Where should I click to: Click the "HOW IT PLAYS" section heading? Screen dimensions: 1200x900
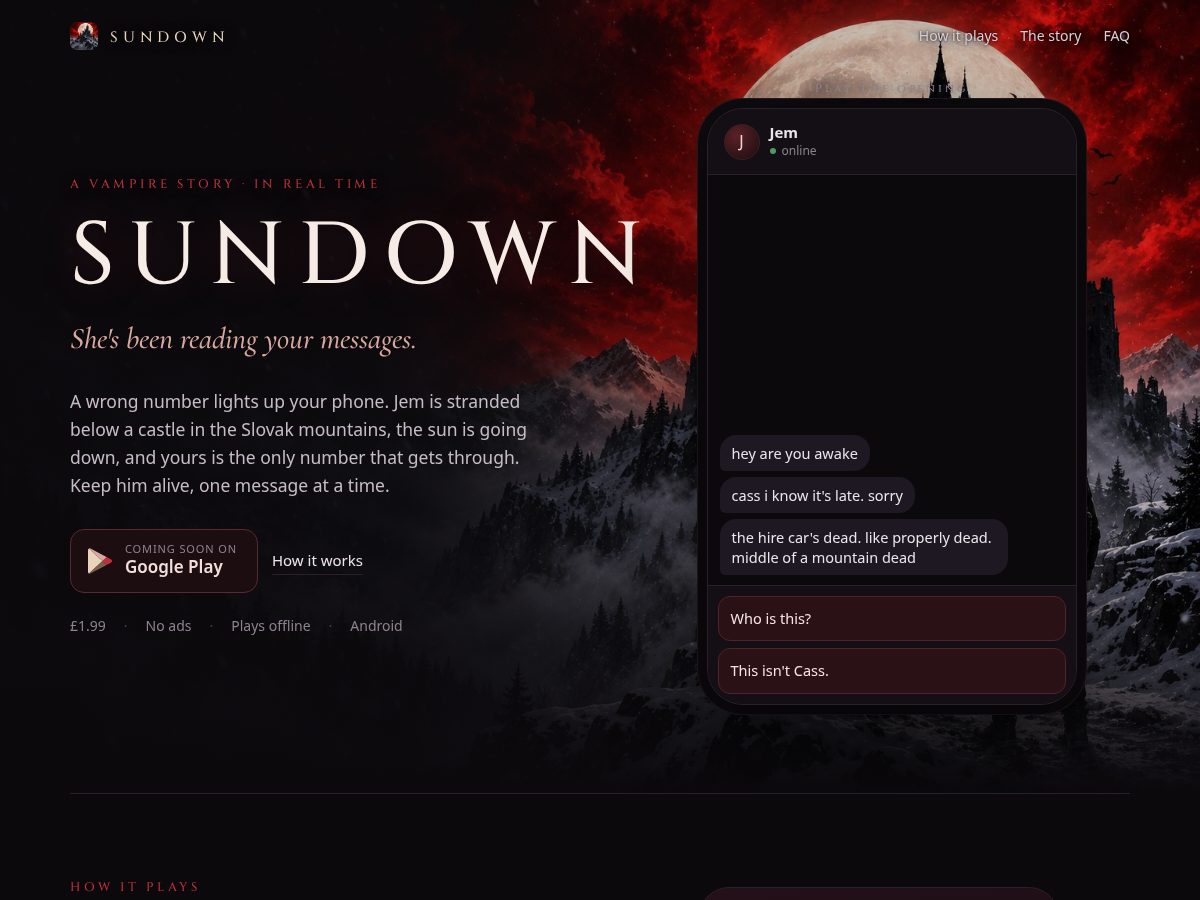tap(135, 887)
